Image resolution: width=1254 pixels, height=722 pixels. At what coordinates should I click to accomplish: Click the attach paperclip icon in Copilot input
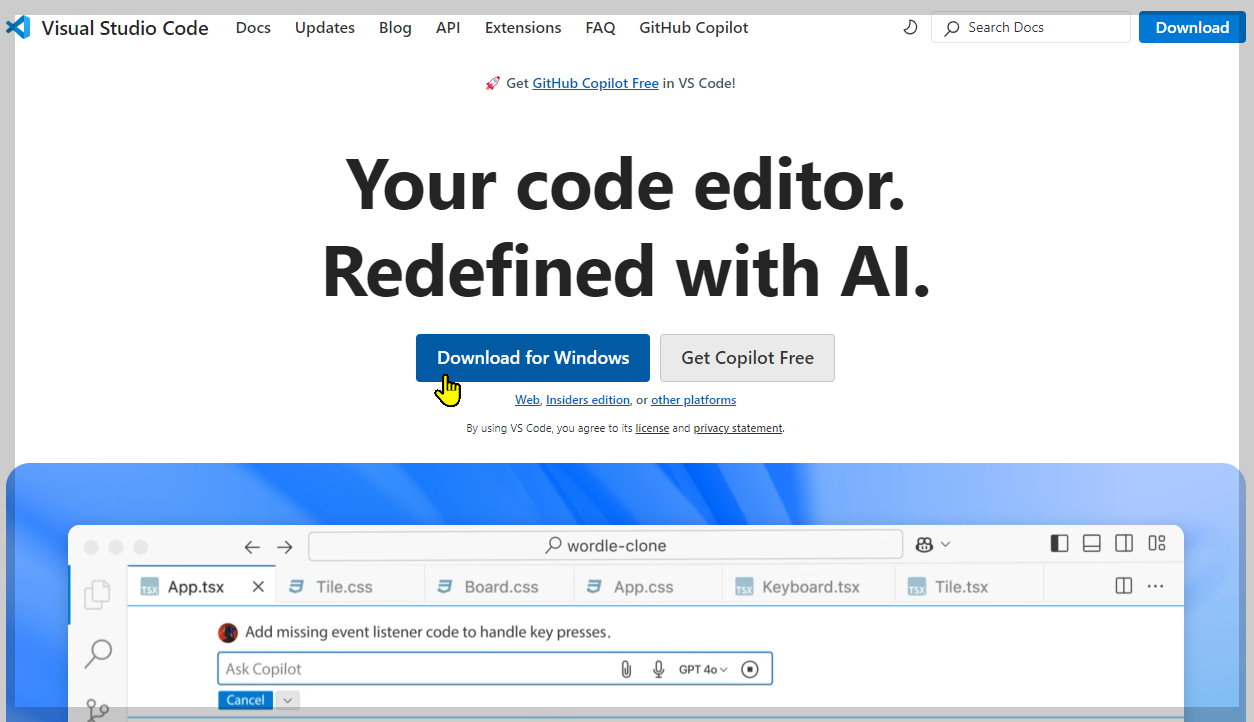click(626, 669)
